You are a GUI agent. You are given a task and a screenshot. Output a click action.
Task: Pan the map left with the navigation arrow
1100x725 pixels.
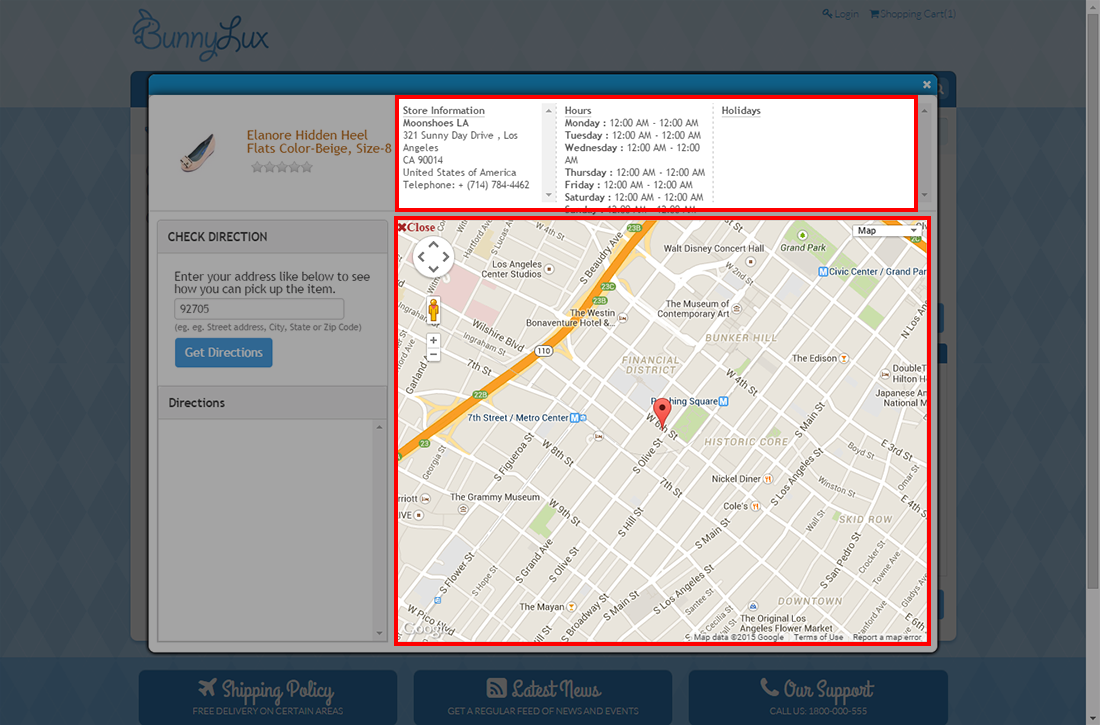pos(421,258)
